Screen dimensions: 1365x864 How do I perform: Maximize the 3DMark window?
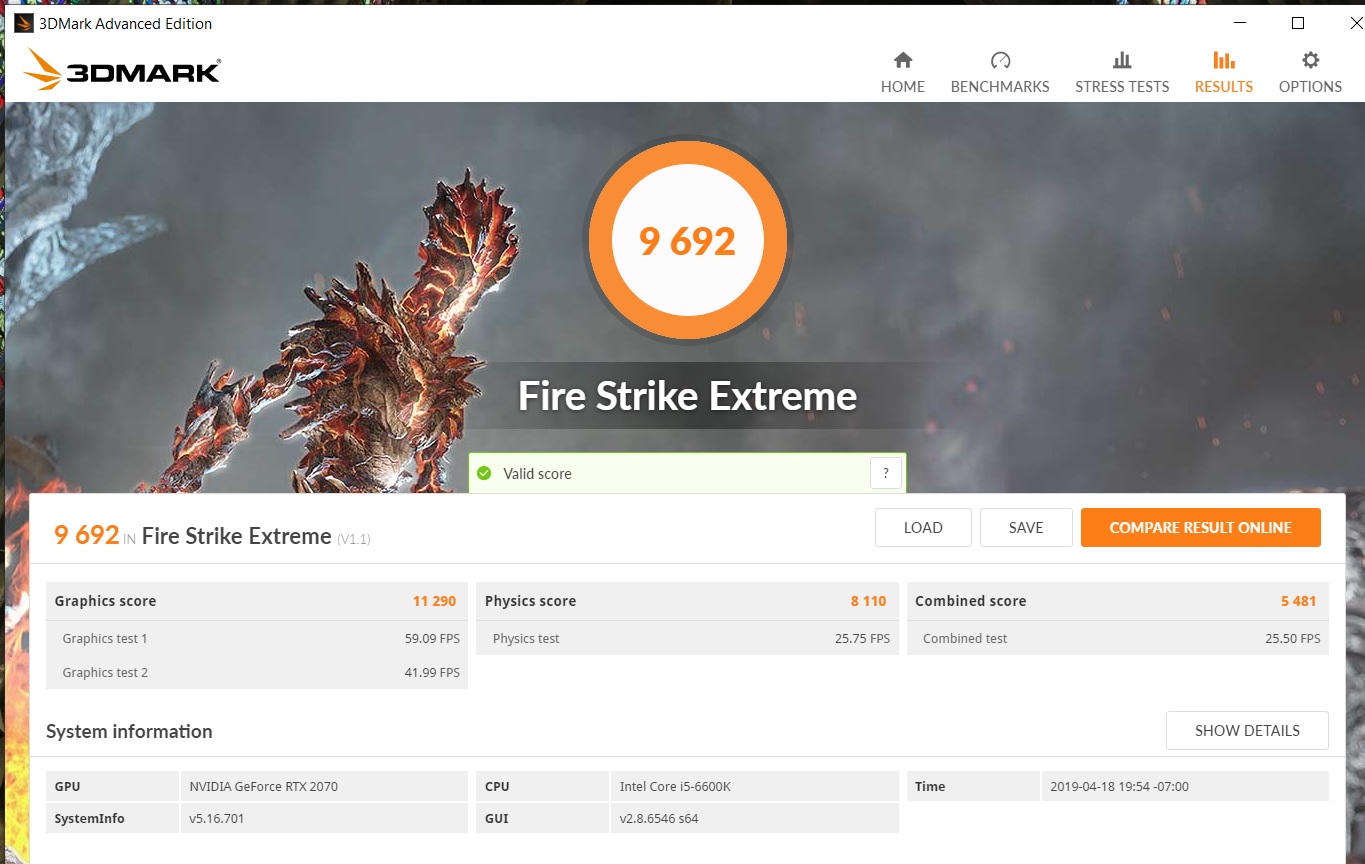[x=1297, y=23]
